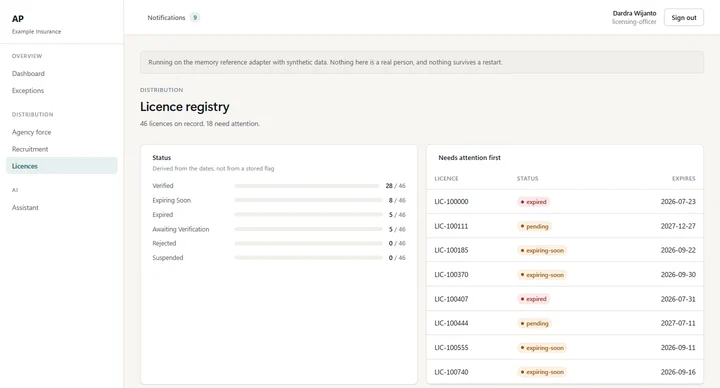Click the Awaiting Verification label

[180, 229]
